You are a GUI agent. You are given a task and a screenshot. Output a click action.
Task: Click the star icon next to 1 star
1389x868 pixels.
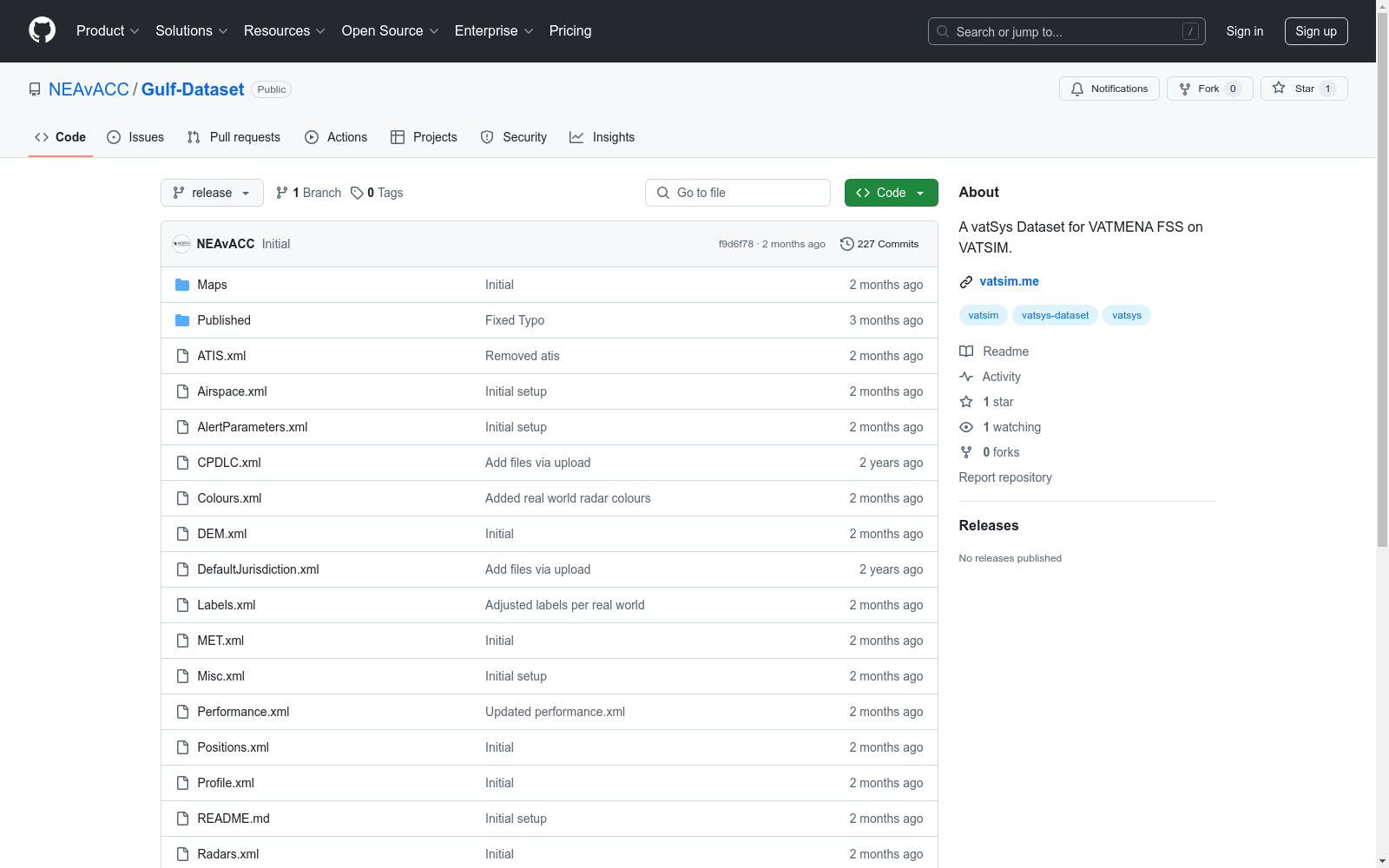coord(966,402)
